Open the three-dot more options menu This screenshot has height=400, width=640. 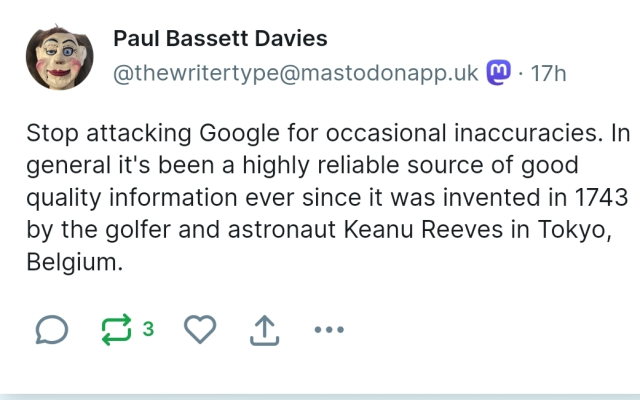(329, 329)
